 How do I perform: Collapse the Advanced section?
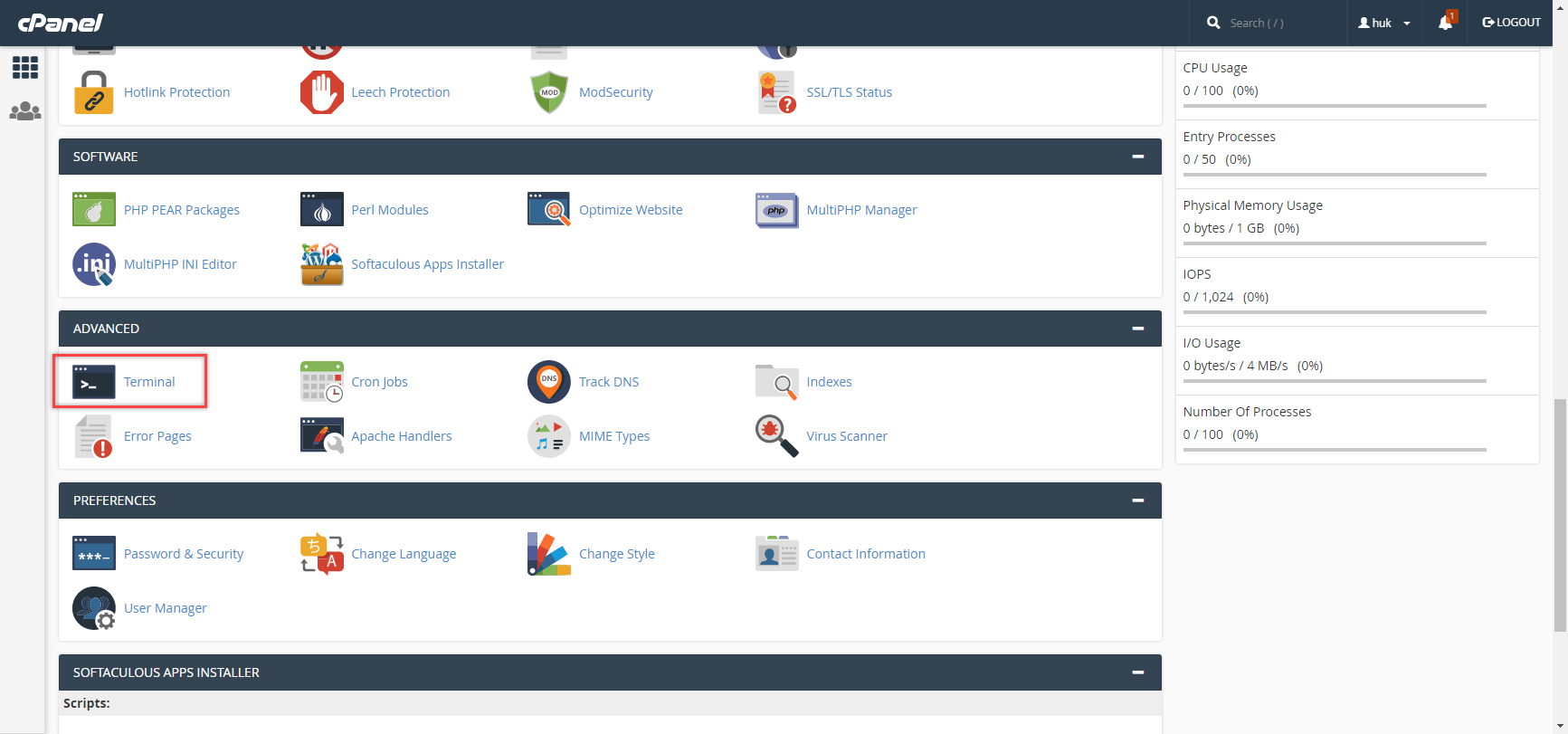pos(1138,329)
